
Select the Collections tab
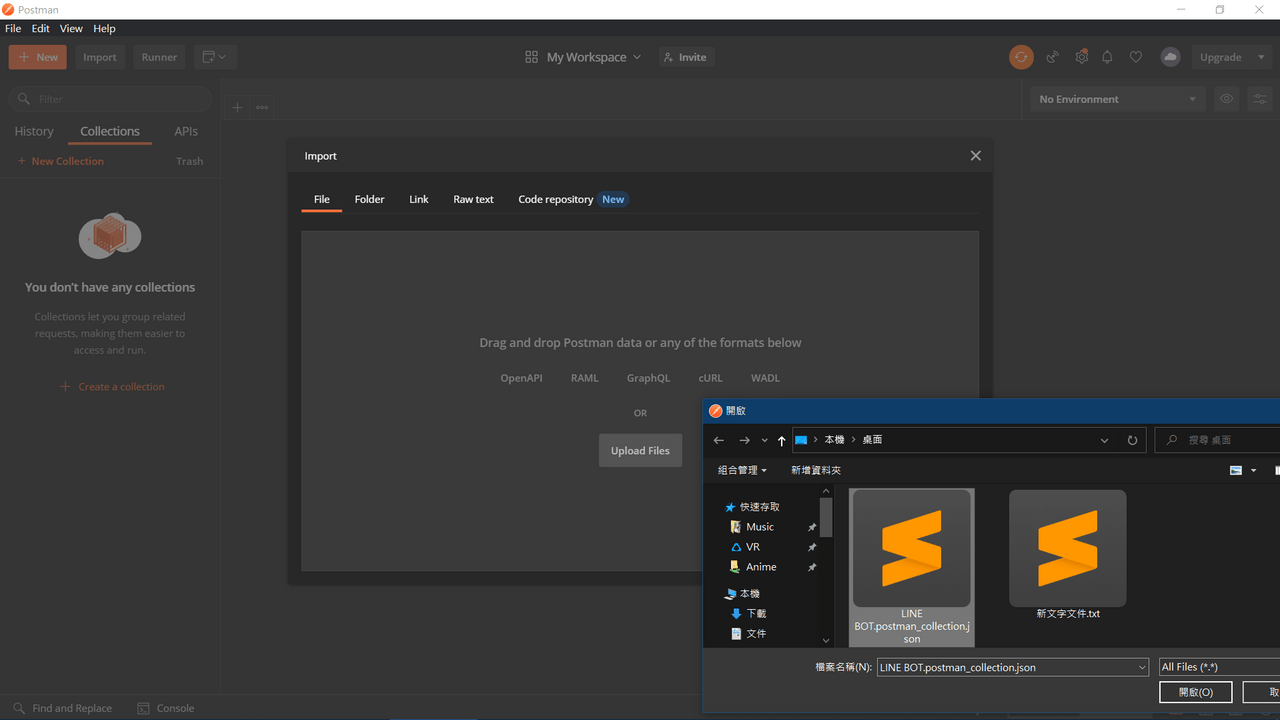(110, 131)
